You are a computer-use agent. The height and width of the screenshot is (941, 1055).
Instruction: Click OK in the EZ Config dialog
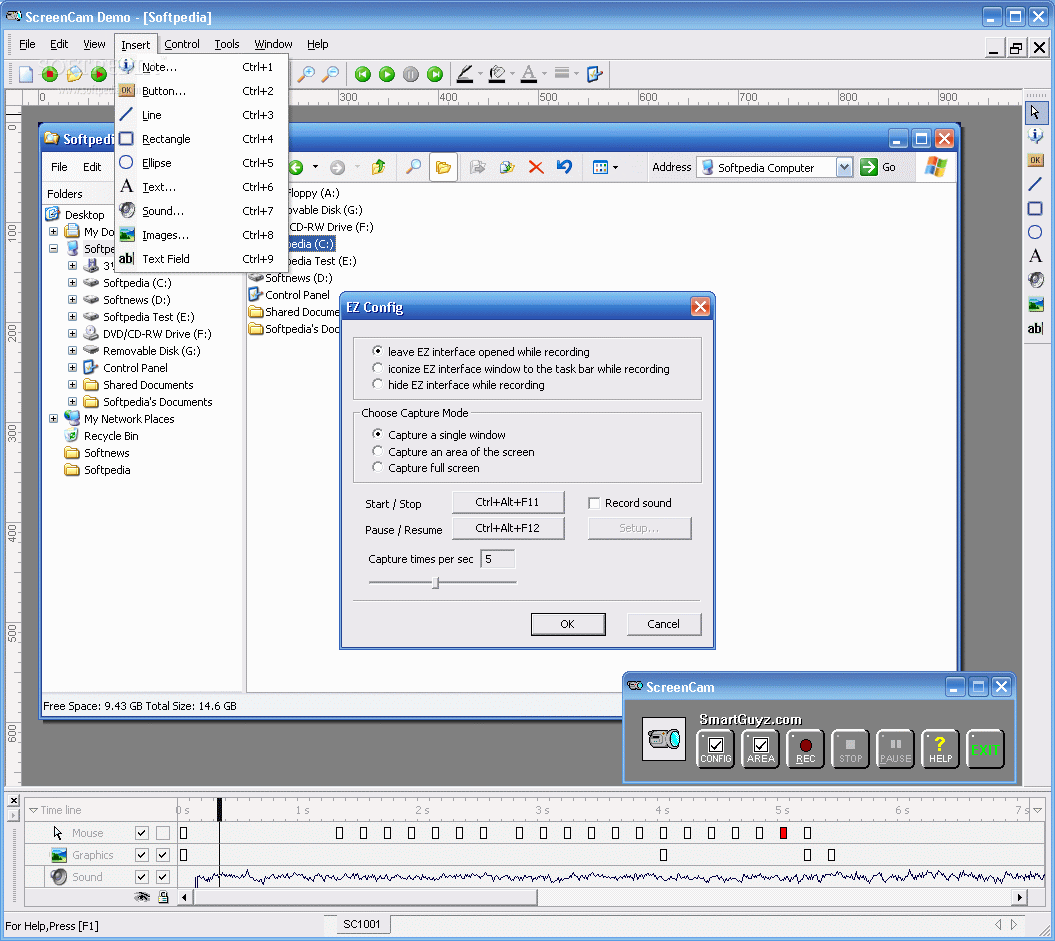568,624
